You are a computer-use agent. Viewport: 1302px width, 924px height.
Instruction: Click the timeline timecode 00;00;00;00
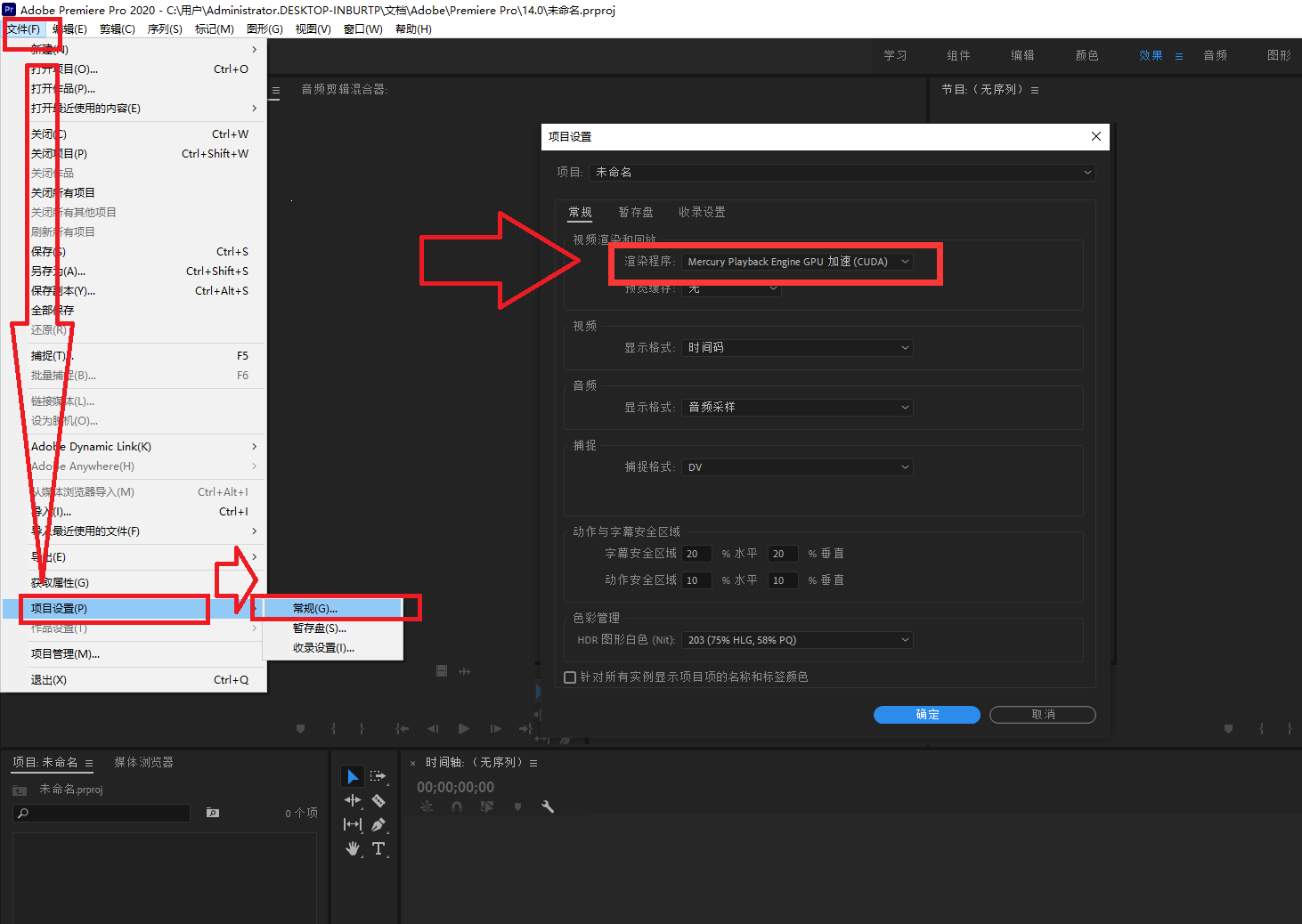455,788
